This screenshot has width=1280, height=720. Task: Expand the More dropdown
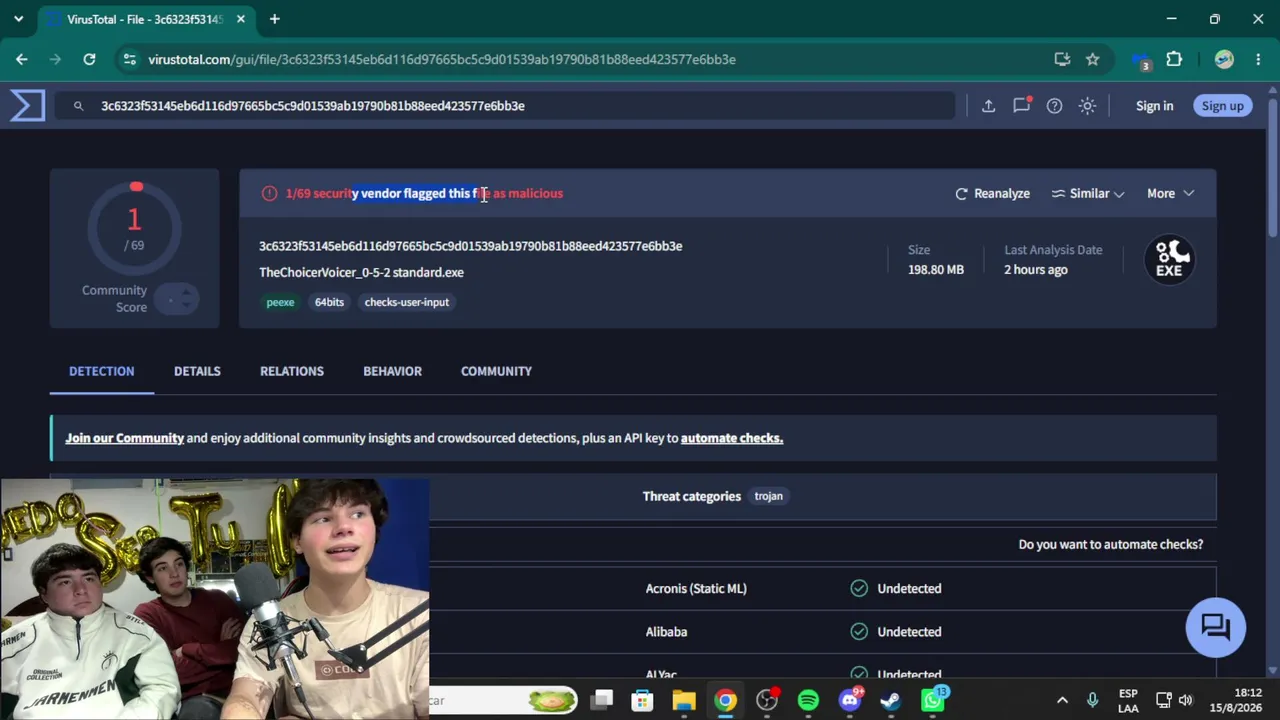1170,193
